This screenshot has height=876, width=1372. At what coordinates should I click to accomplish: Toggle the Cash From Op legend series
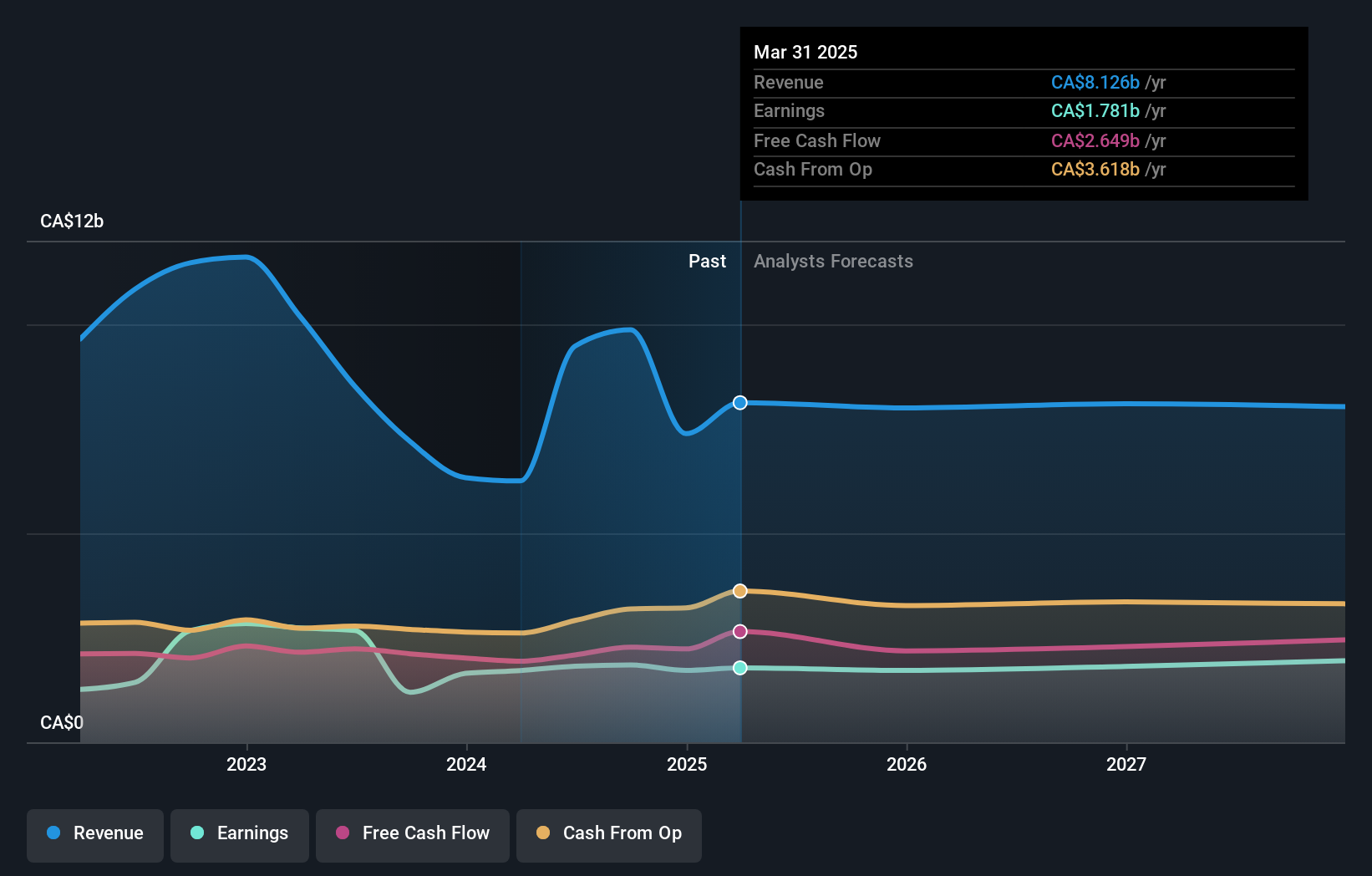[609, 835]
